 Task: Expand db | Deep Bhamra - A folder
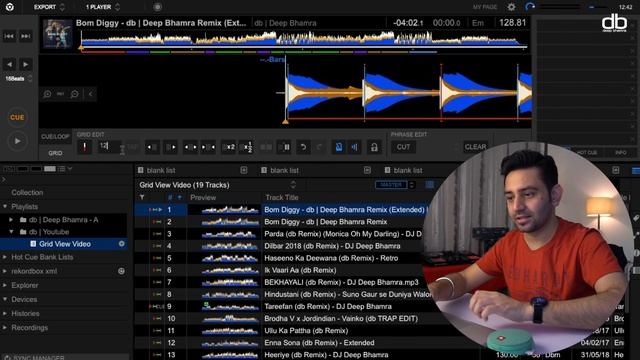coord(11,220)
